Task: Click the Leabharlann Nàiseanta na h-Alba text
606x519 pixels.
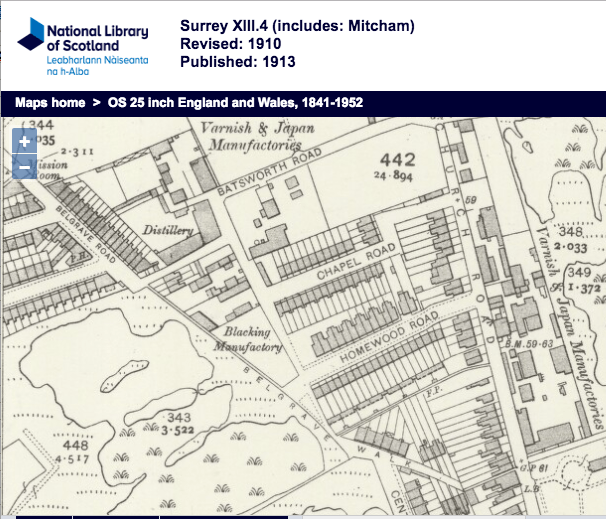Action: tap(97, 66)
